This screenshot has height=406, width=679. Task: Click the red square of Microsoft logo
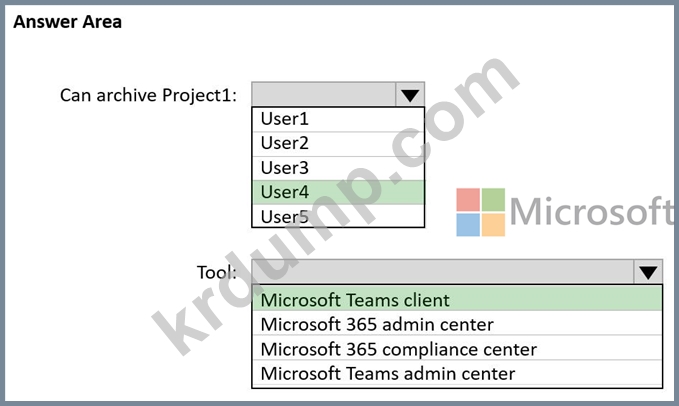468,198
